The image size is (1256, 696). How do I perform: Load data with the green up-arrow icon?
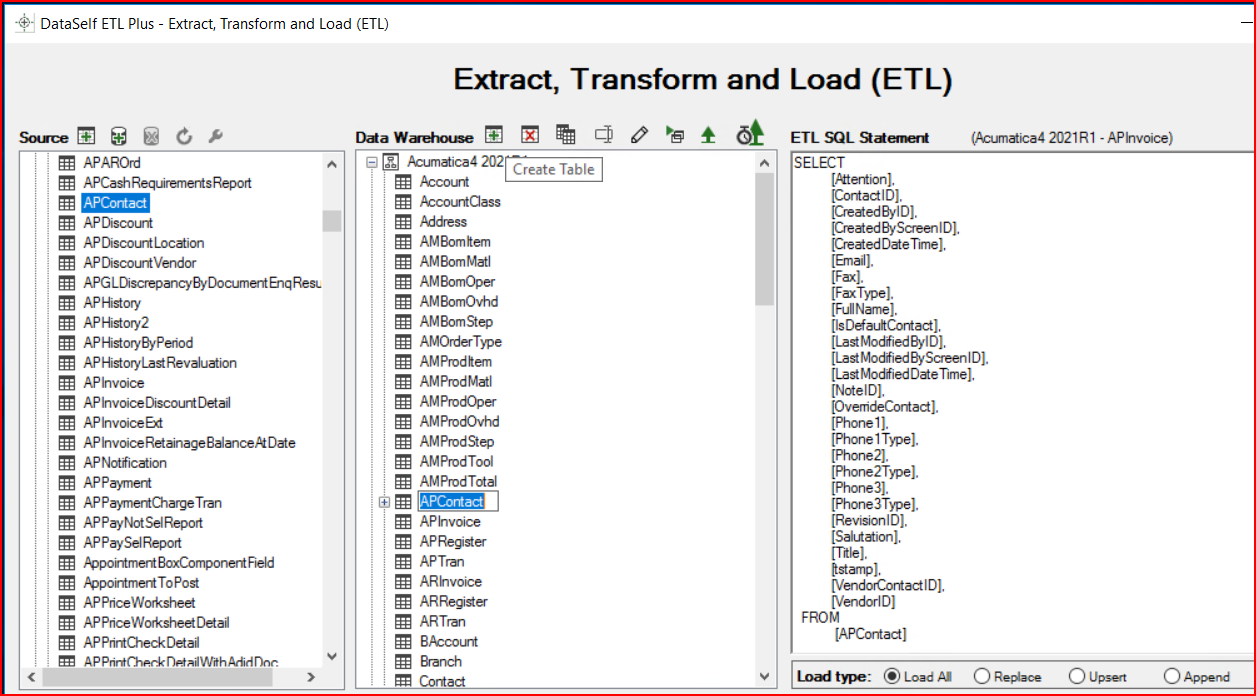[709, 133]
